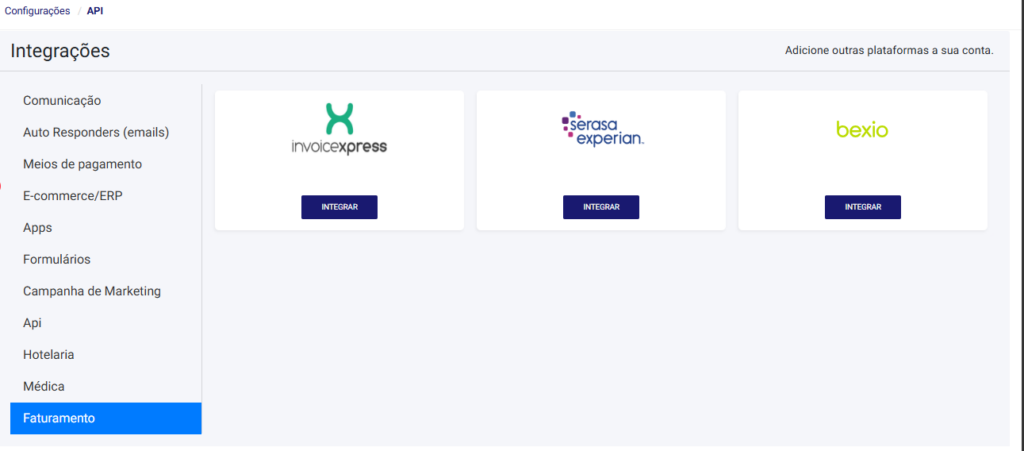Image resolution: width=1024 pixels, height=451 pixels.
Task: Click the Configurações breadcrumb link
Action: pos(38,11)
